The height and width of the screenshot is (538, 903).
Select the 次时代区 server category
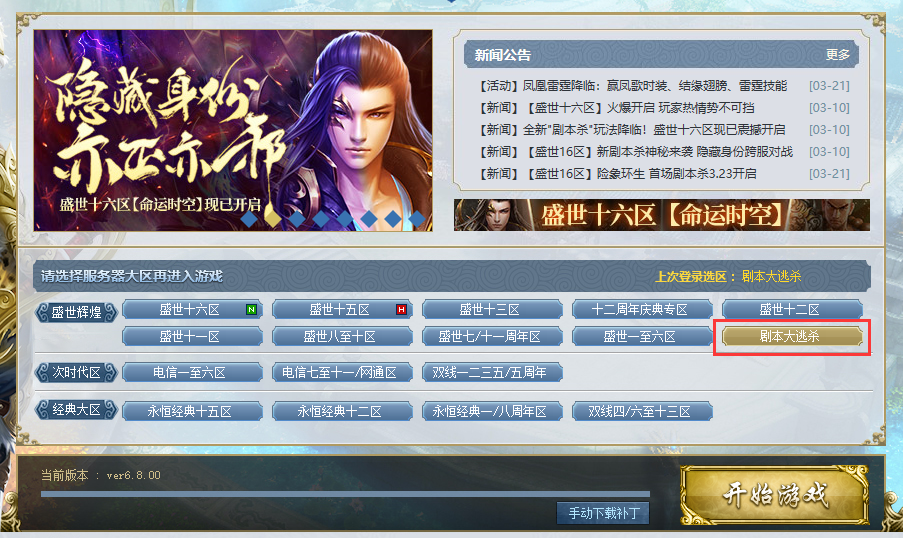click(x=77, y=373)
